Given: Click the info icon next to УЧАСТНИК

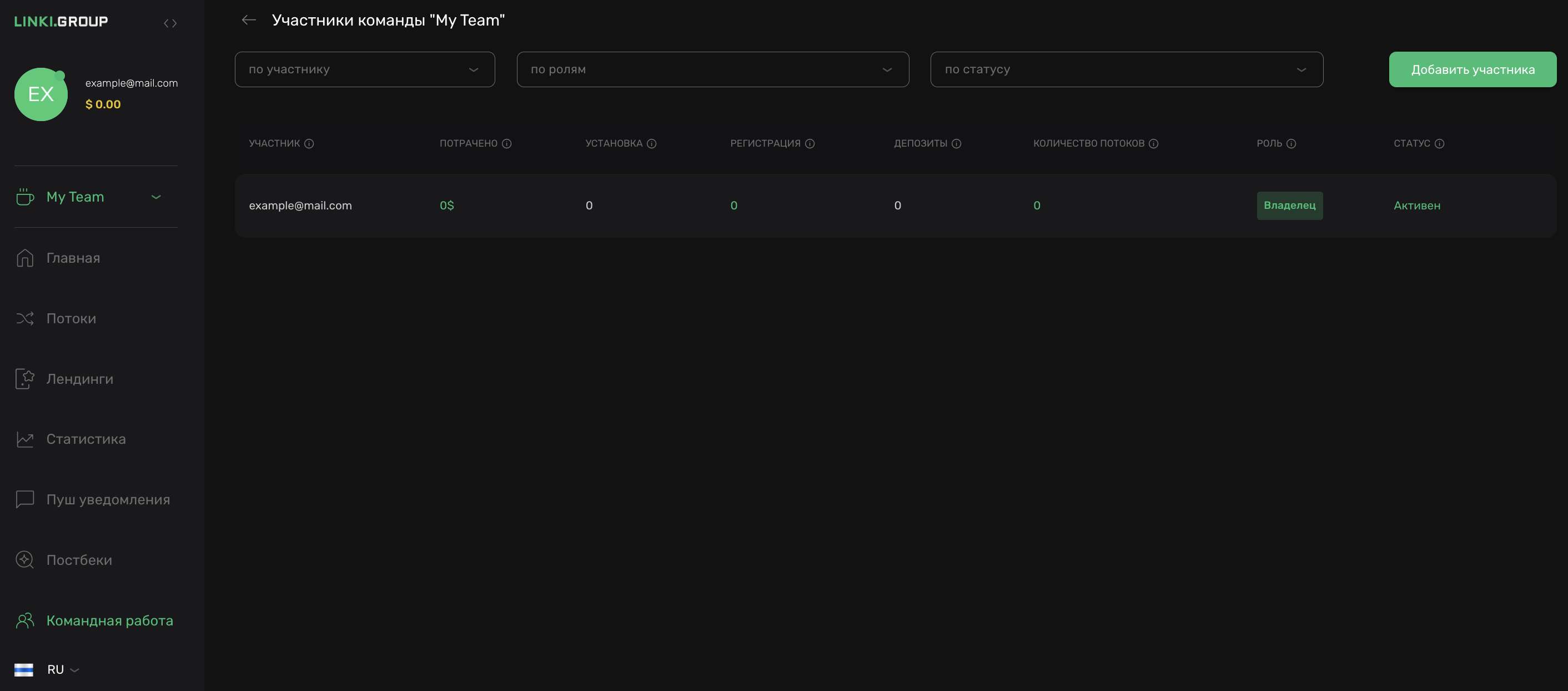Looking at the screenshot, I should tap(309, 144).
